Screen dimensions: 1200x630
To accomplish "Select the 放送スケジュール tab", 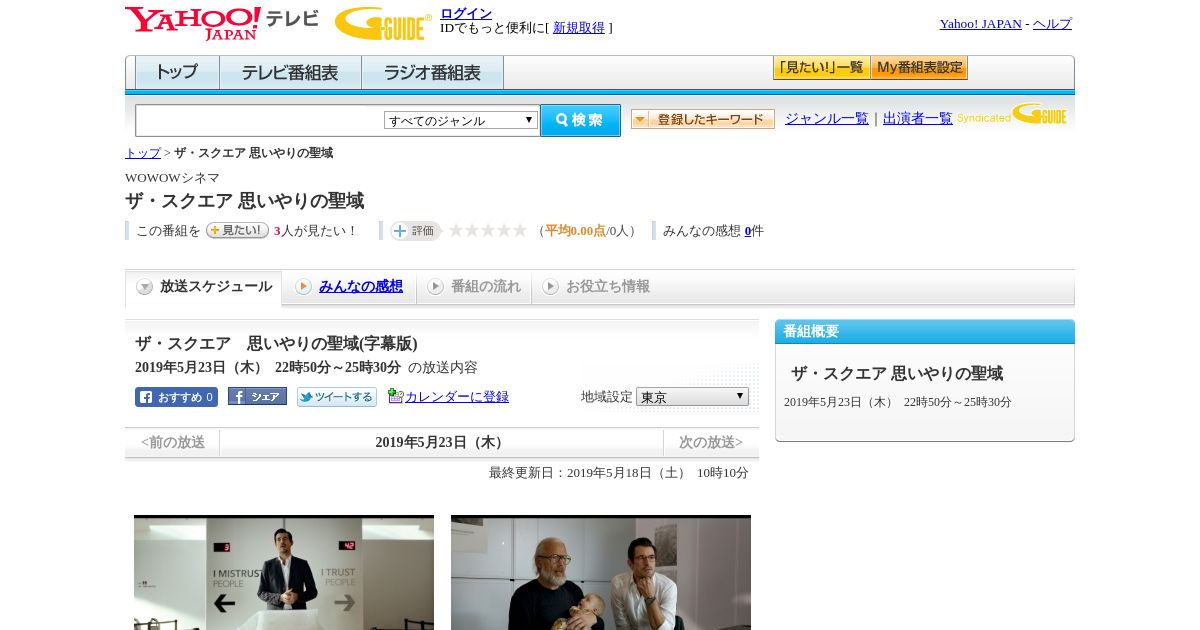I will tap(204, 287).
